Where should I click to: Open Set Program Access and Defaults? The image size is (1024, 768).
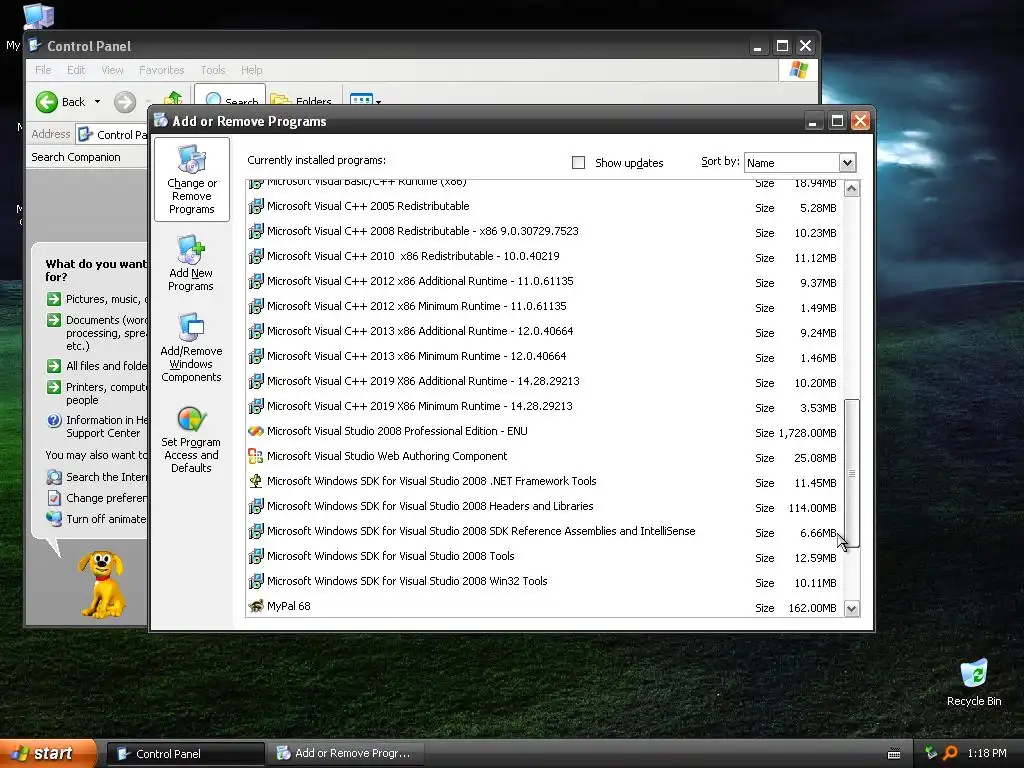click(x=191, y=440)
